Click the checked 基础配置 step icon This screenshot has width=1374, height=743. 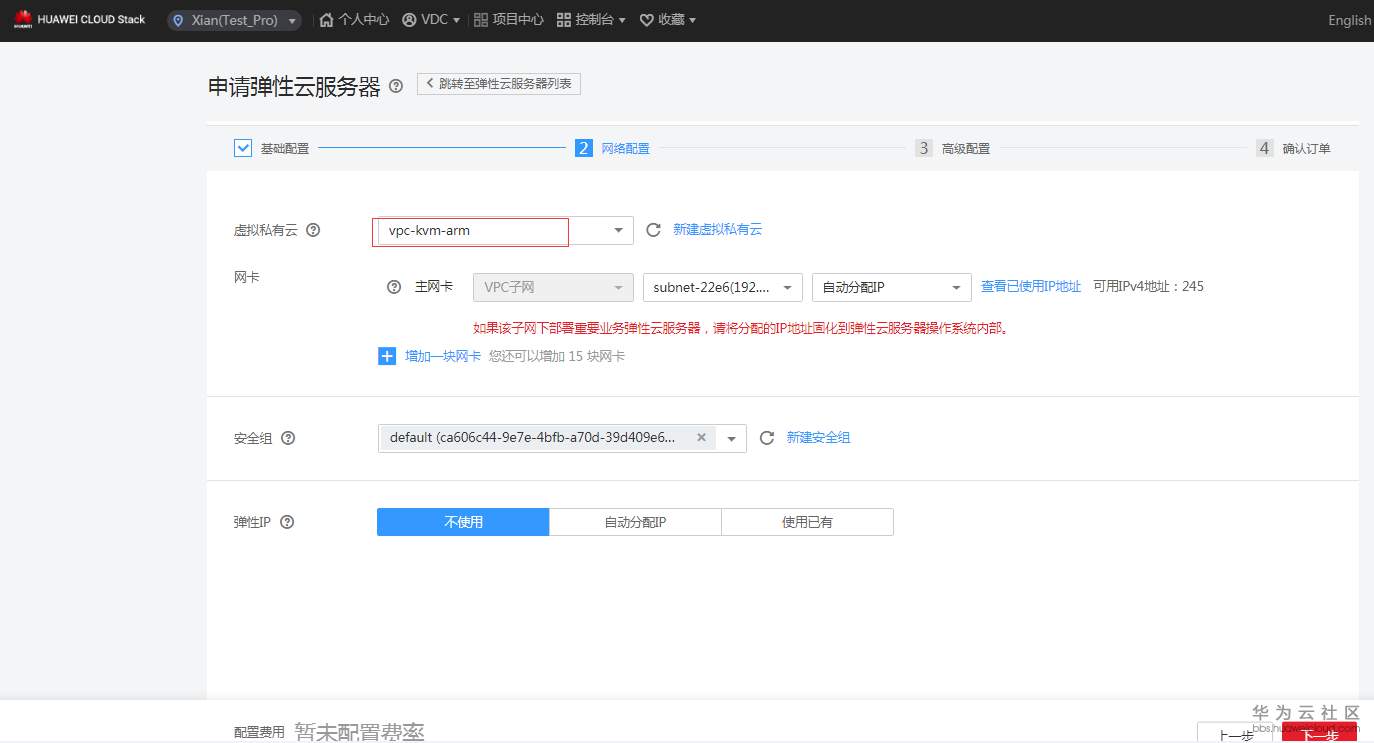(243, 148)
